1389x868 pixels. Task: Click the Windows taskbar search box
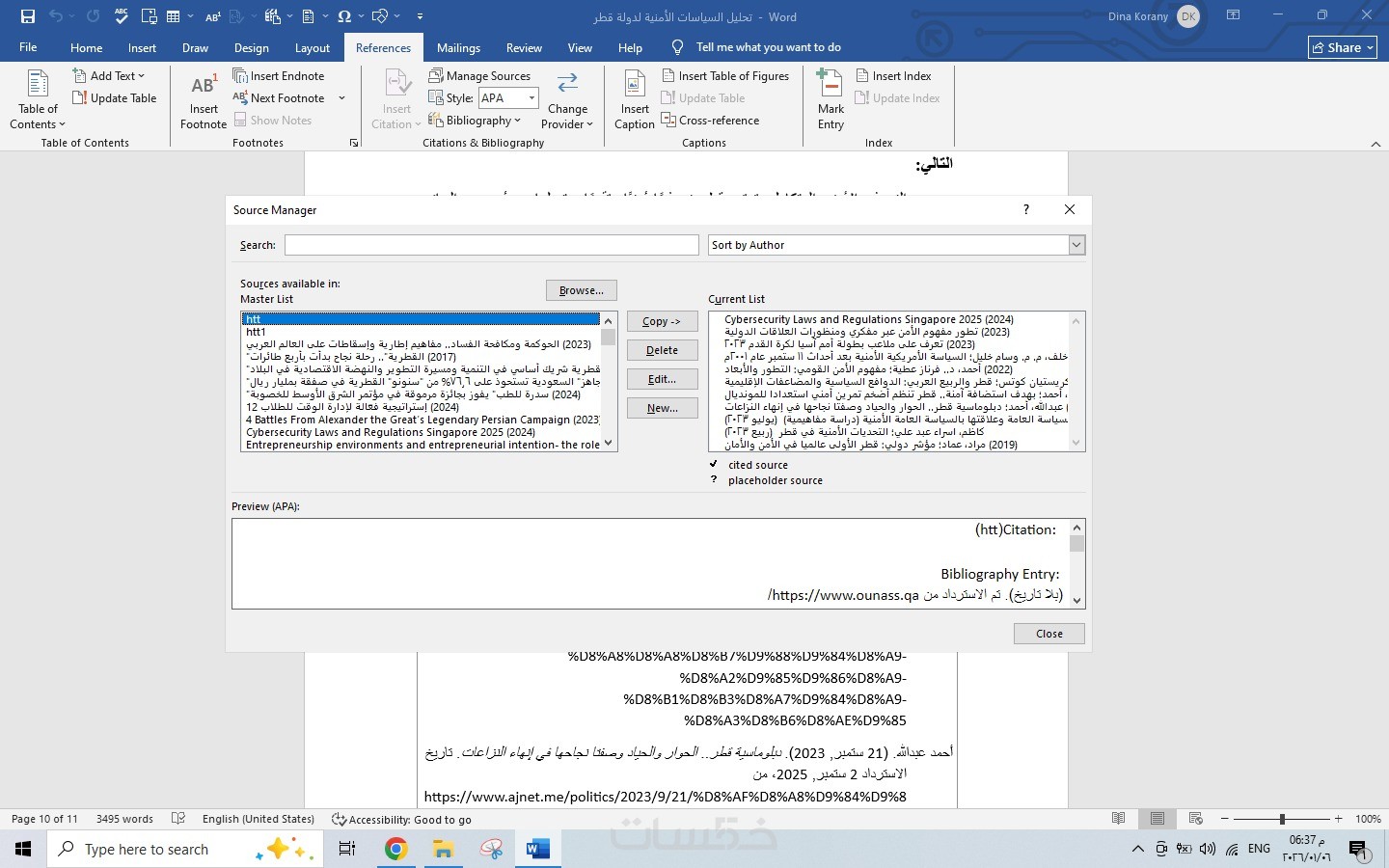183,849
